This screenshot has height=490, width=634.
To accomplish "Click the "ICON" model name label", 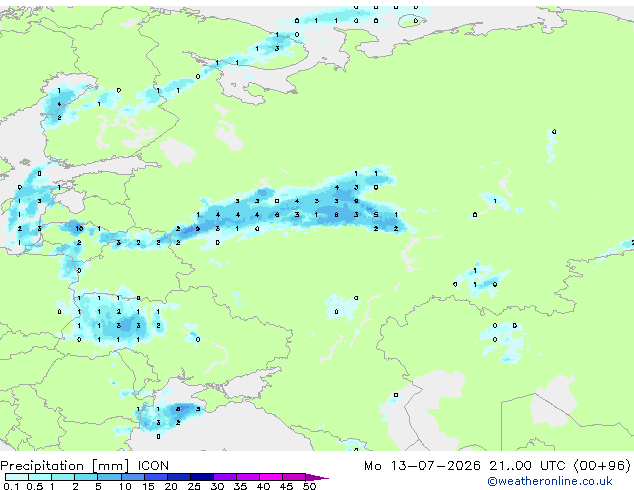I will (153, 466).
